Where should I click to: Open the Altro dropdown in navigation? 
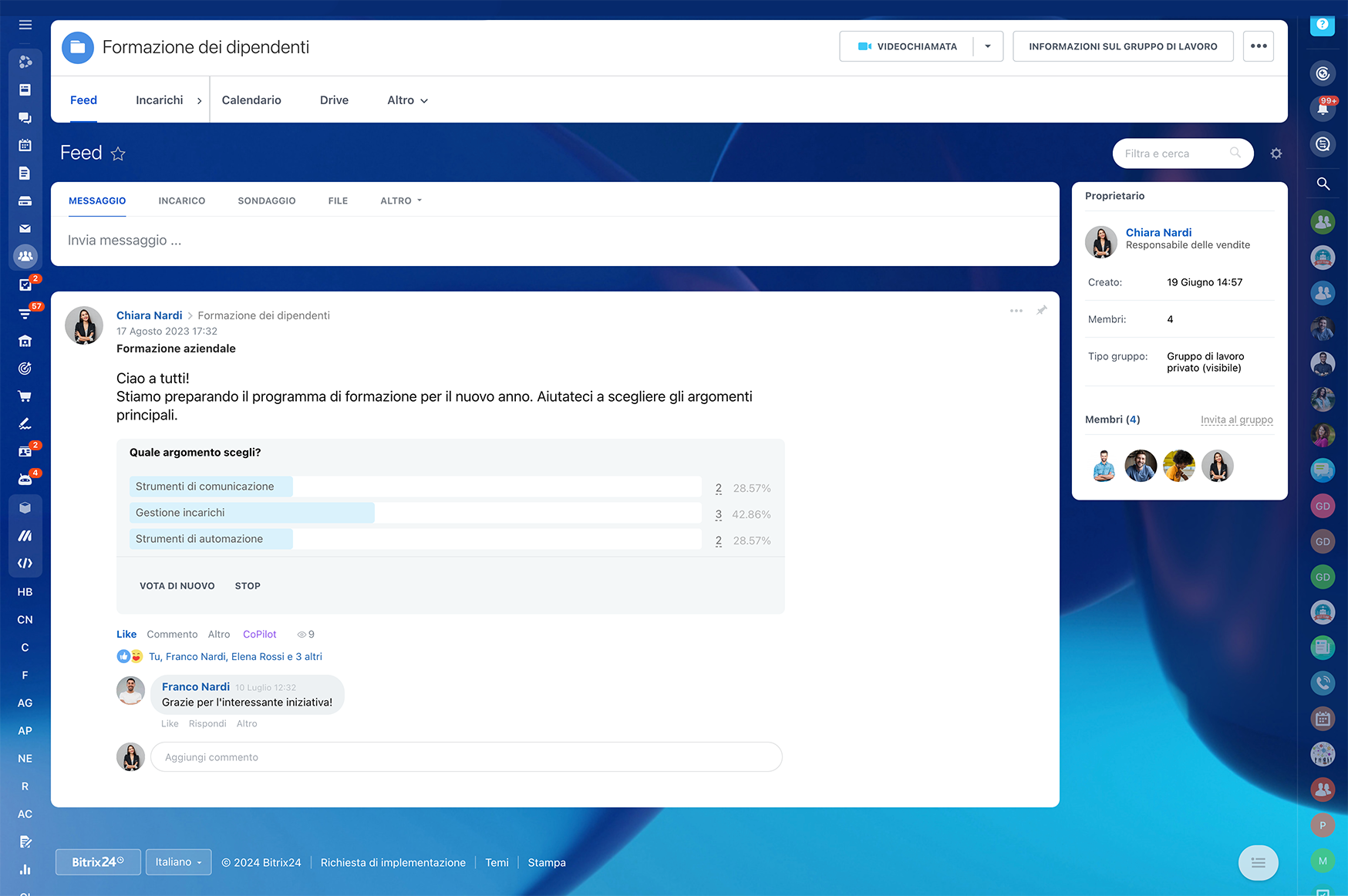pyautogui.click(x=407, y=100)
